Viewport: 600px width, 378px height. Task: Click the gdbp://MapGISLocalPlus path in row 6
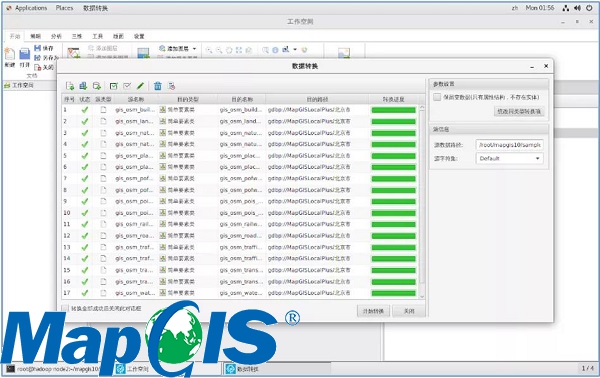pyautogui.click(x=309, y=167)
